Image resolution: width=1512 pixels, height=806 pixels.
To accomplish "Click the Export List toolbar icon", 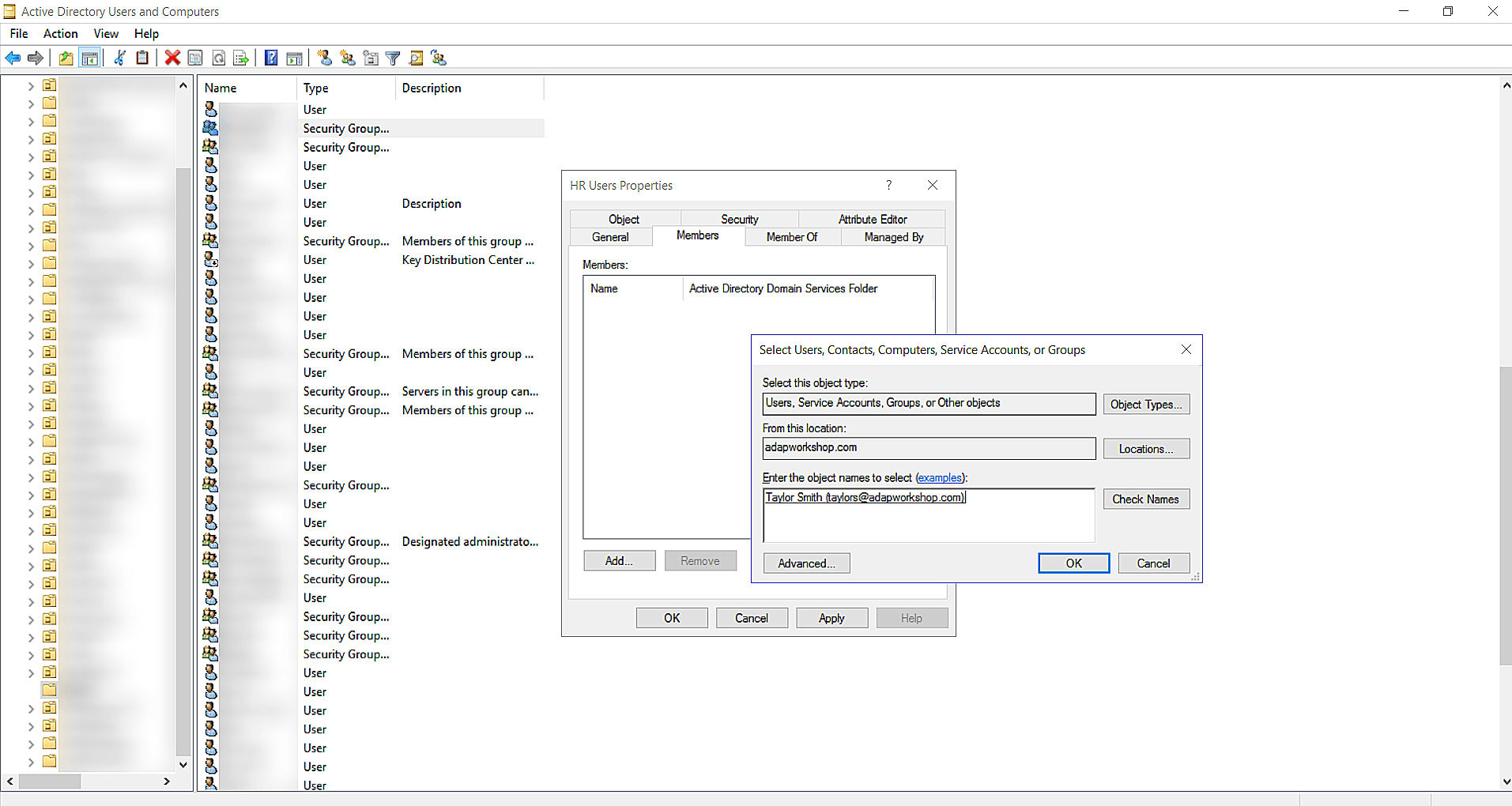I will 241,58.
